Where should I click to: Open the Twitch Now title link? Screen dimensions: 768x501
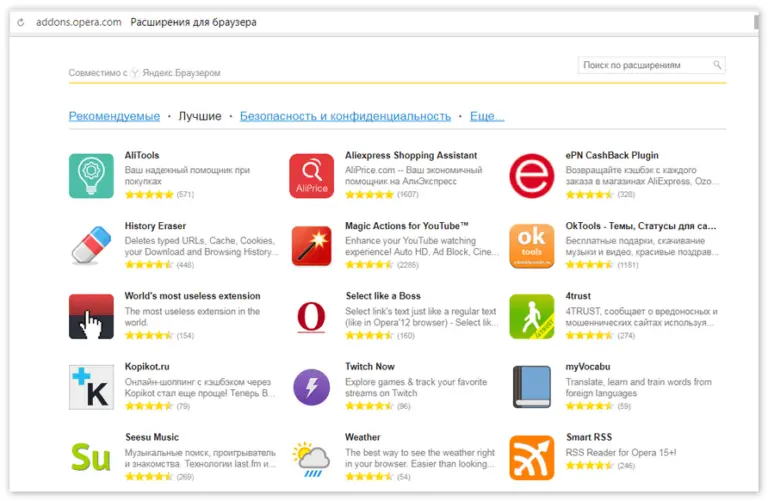(370, 366)
